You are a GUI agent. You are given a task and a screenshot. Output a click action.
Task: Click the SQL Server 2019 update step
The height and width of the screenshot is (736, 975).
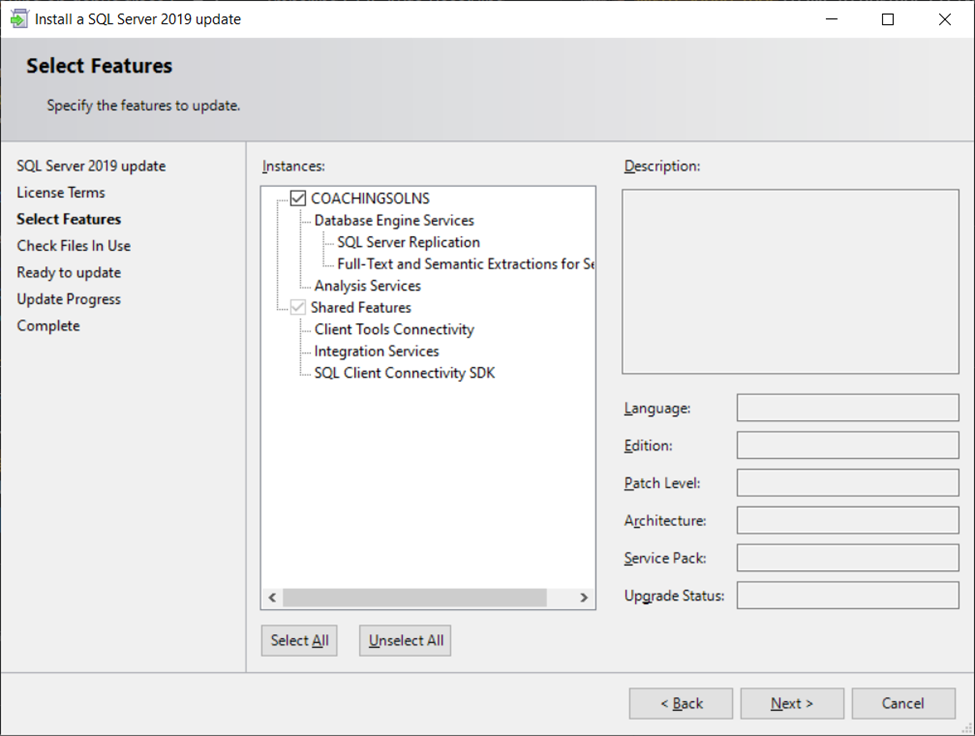(91, 166)
